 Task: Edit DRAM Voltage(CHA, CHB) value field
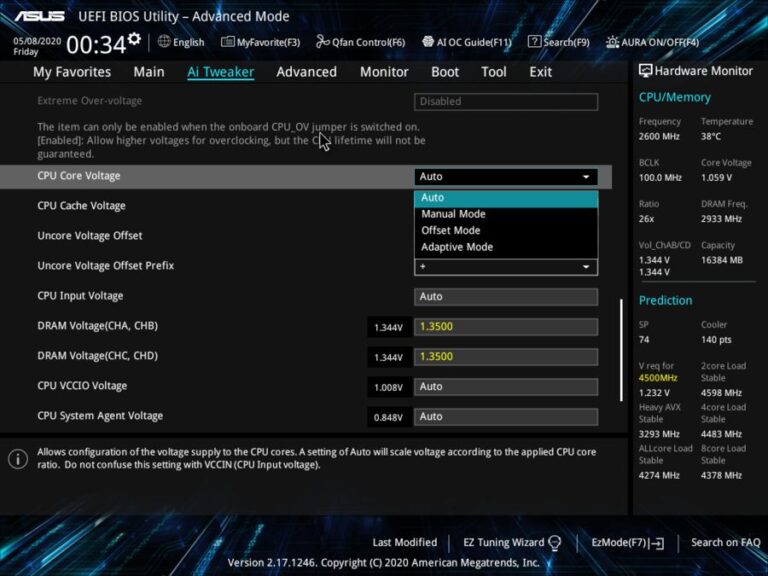click(506, 327)
